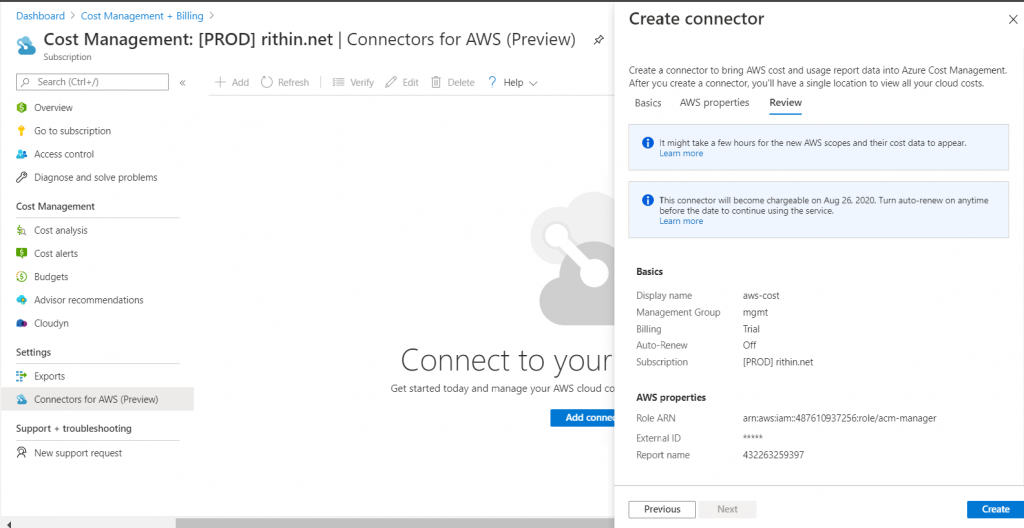Open Advisor recommendations
The width and height of the screenshot is (1024, 528).
[x=88, y=300]
